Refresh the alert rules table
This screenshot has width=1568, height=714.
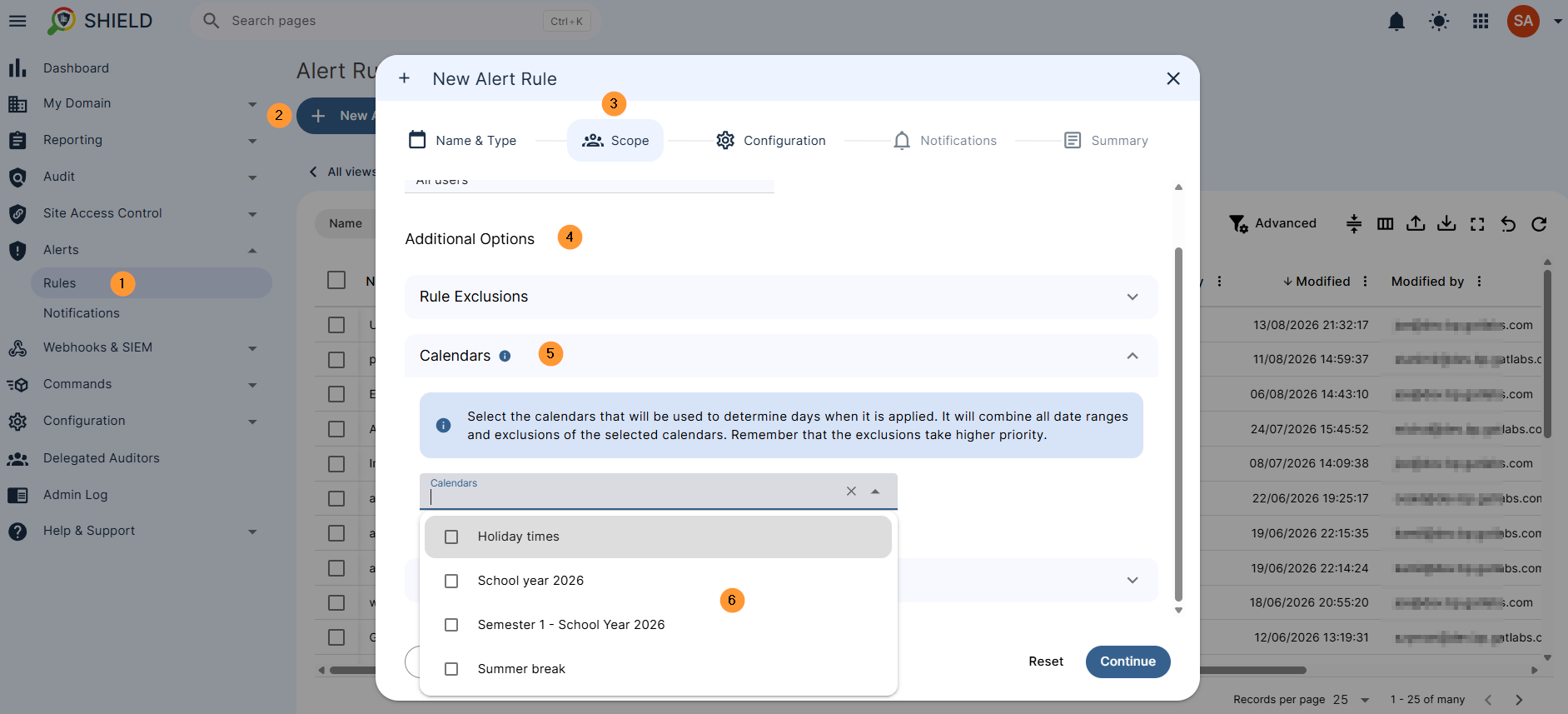1539,223
